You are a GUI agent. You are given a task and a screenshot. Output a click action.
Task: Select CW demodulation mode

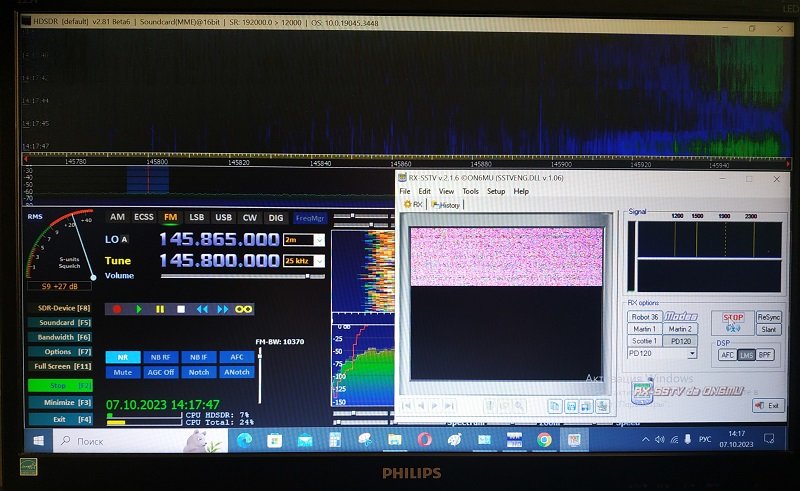coord(249,217)
